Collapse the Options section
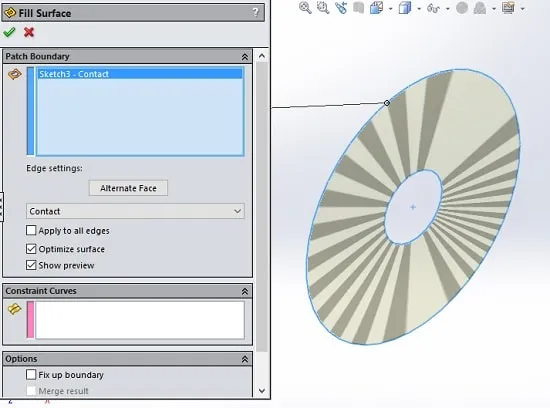Screen dimensions: 550x408 (245, 359)
